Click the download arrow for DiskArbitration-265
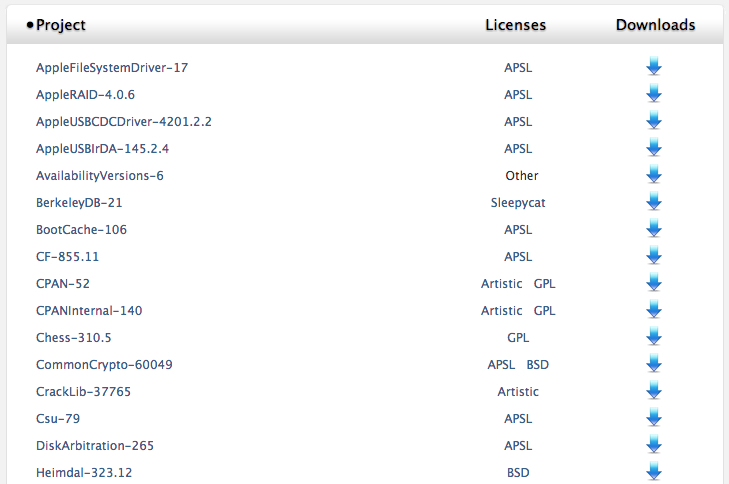Screen dimensions: 729x484 point(654,444)
